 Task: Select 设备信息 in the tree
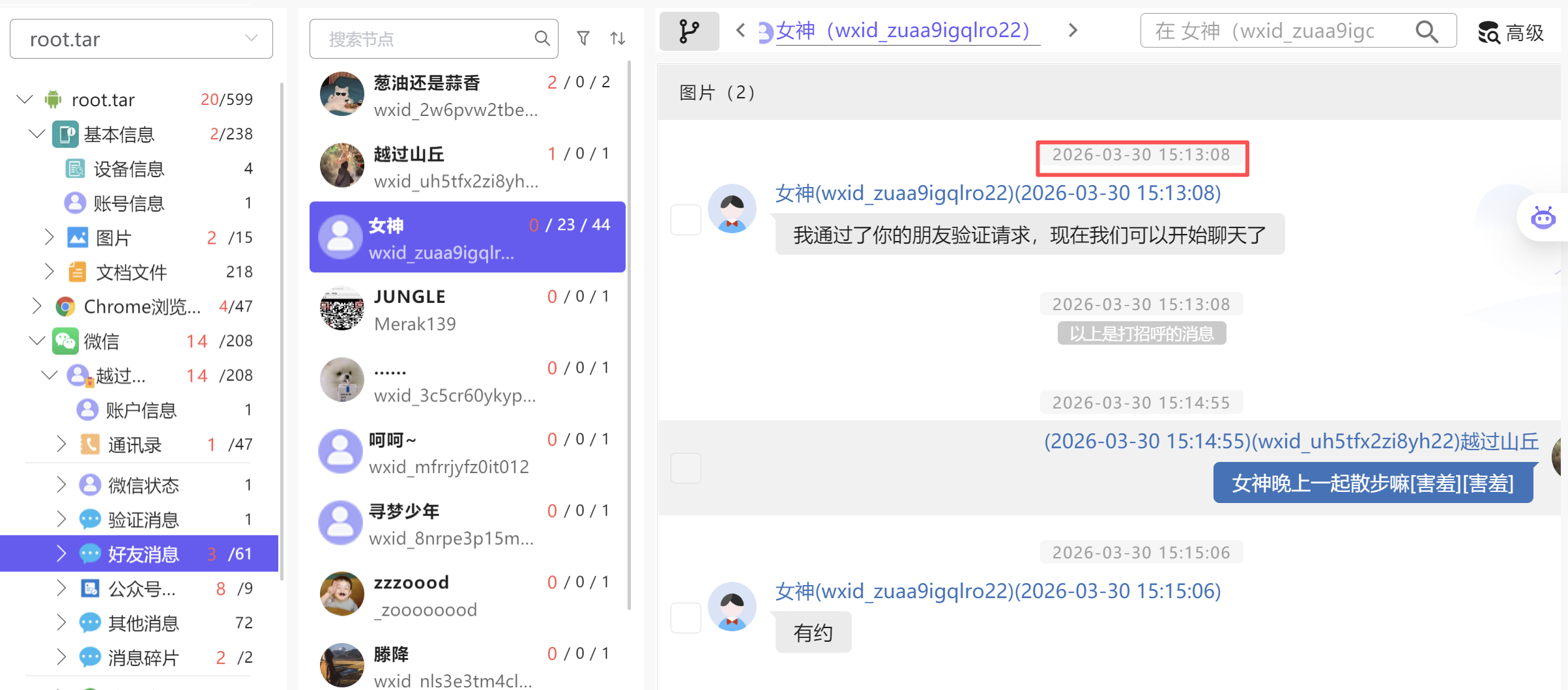pos(128,169)
